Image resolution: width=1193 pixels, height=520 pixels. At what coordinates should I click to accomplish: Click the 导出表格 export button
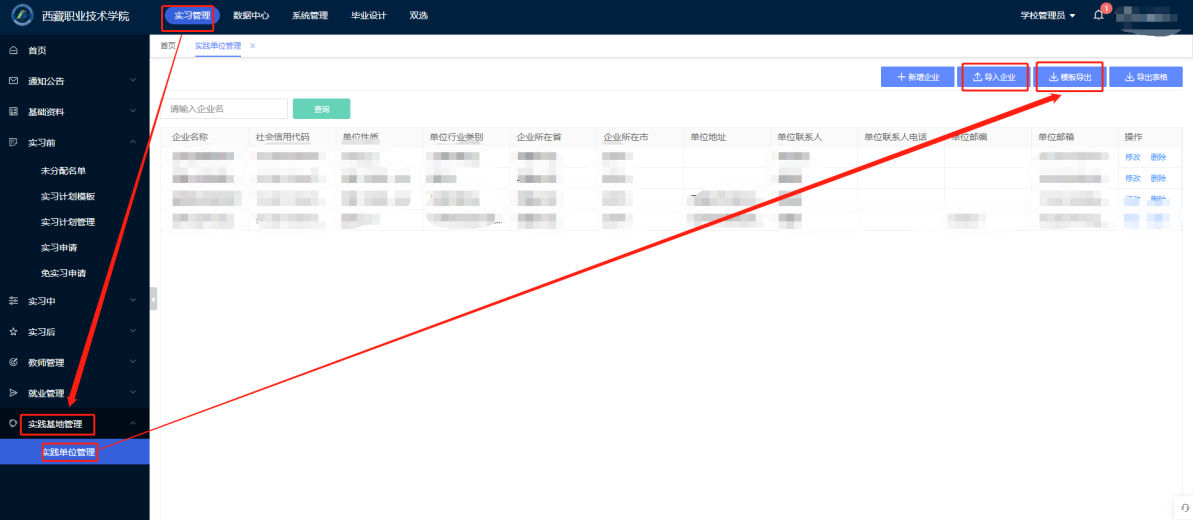coord(1145,77)
